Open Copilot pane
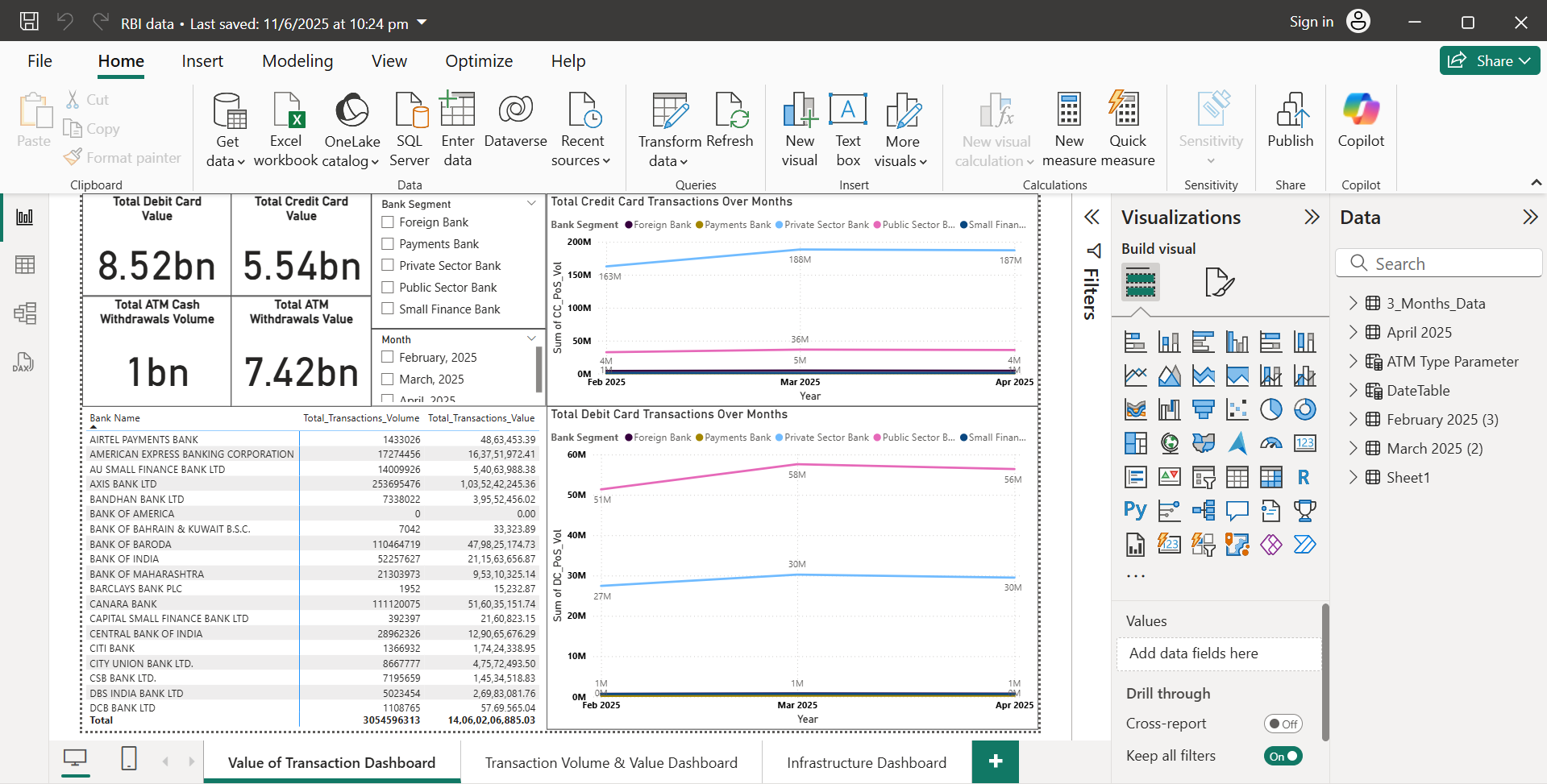The height and width of the screenshot is (784, 1547). (x=1361, y=121)
